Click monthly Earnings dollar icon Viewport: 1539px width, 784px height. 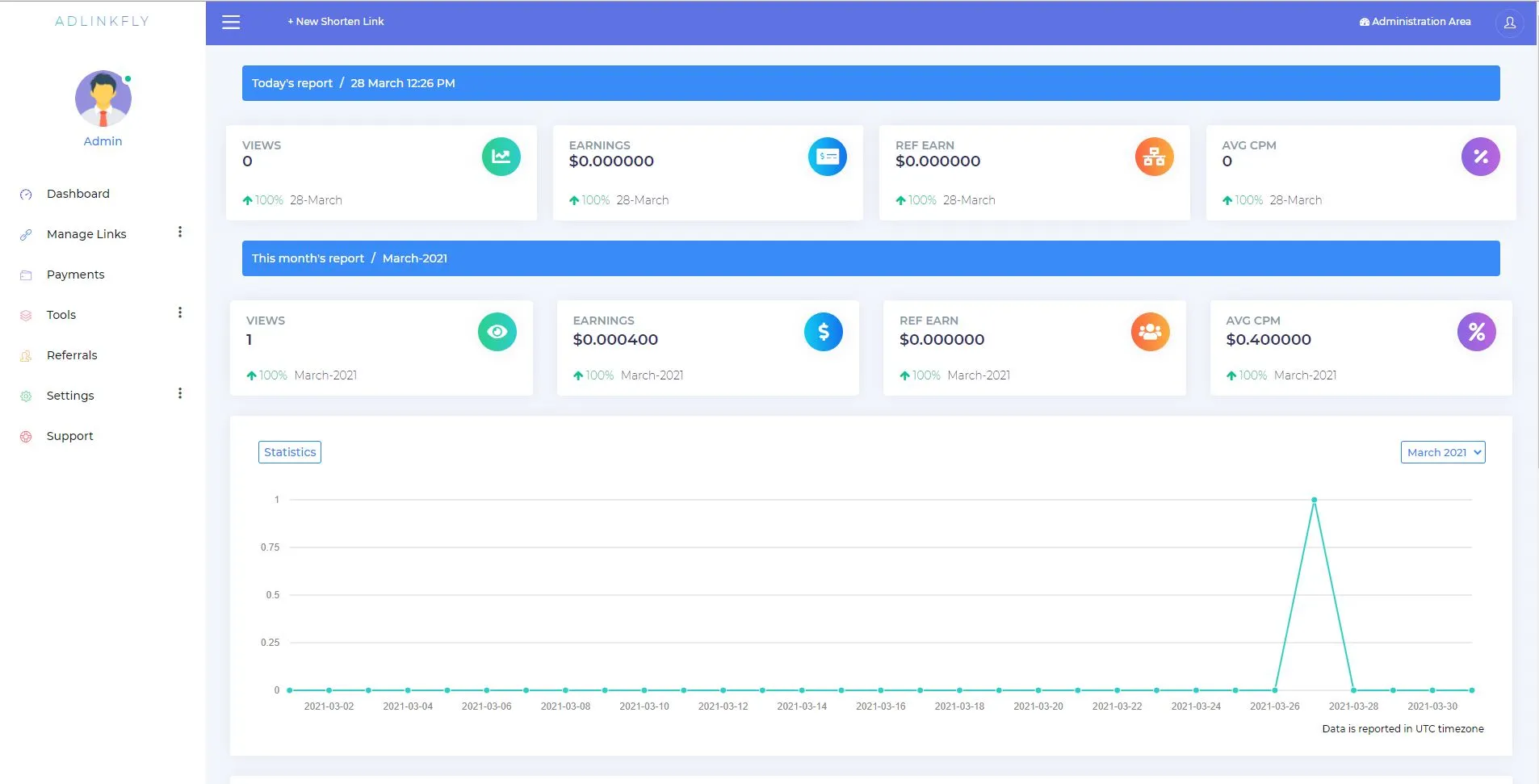click(x=823, y=332)
